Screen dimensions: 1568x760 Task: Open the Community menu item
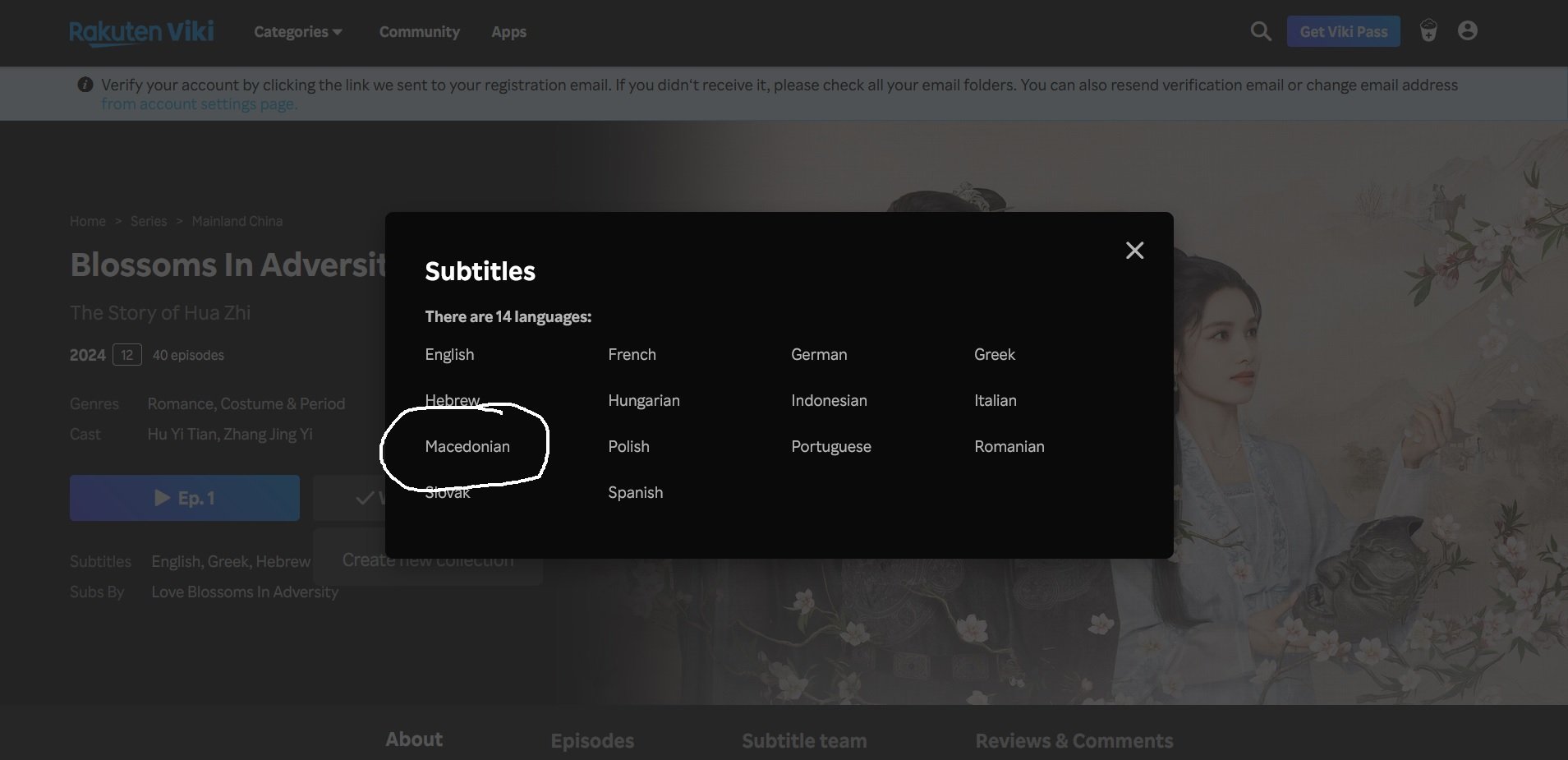coord(419,32)
